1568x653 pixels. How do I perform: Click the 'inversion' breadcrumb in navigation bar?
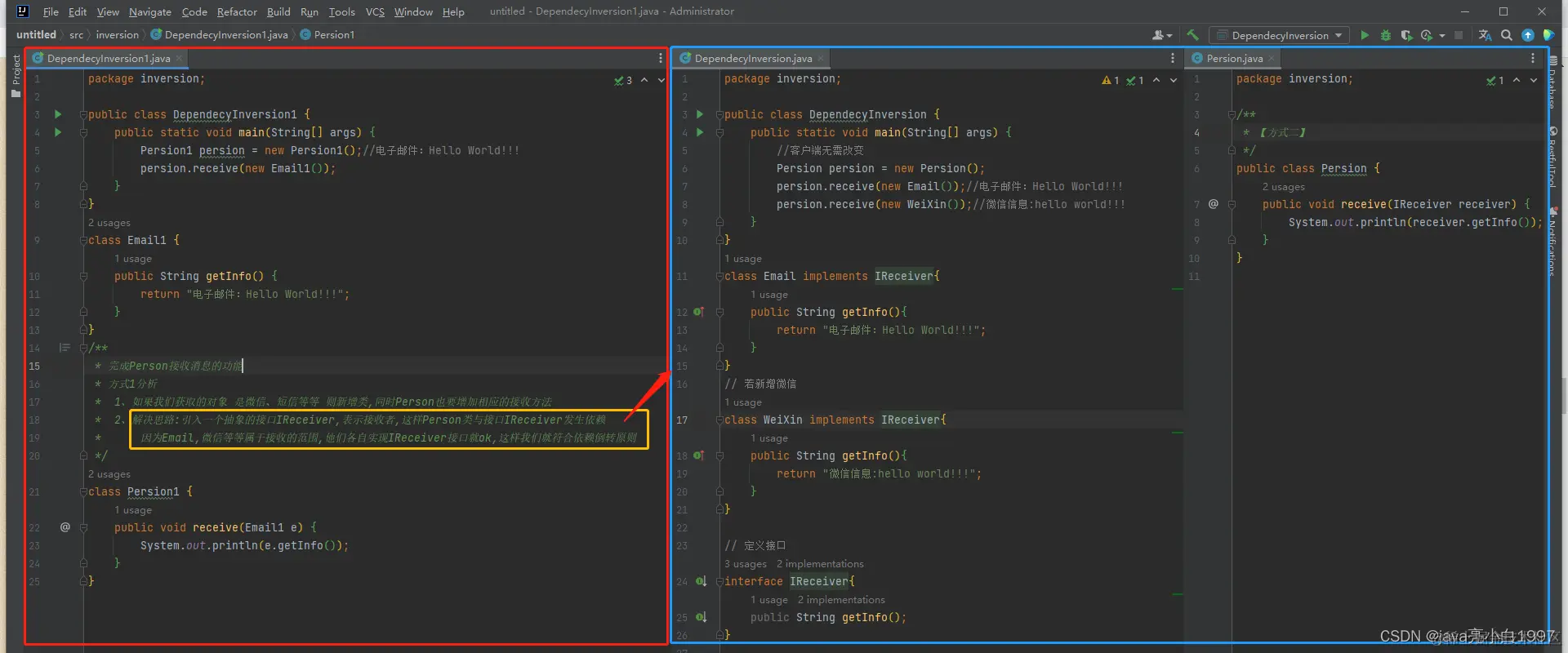click(118, 35)
